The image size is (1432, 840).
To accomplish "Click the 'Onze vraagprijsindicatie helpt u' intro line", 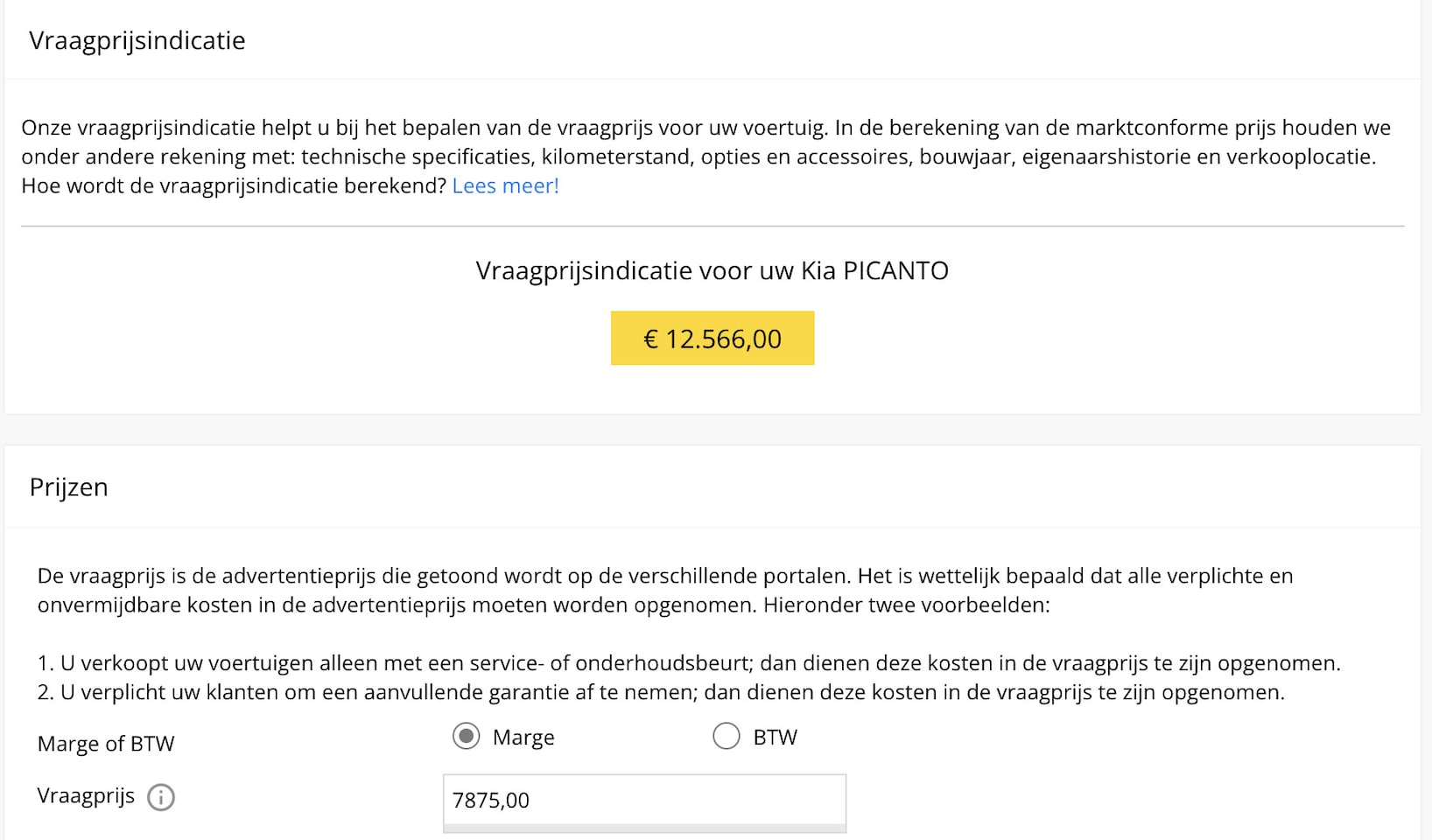I will 705,128.
